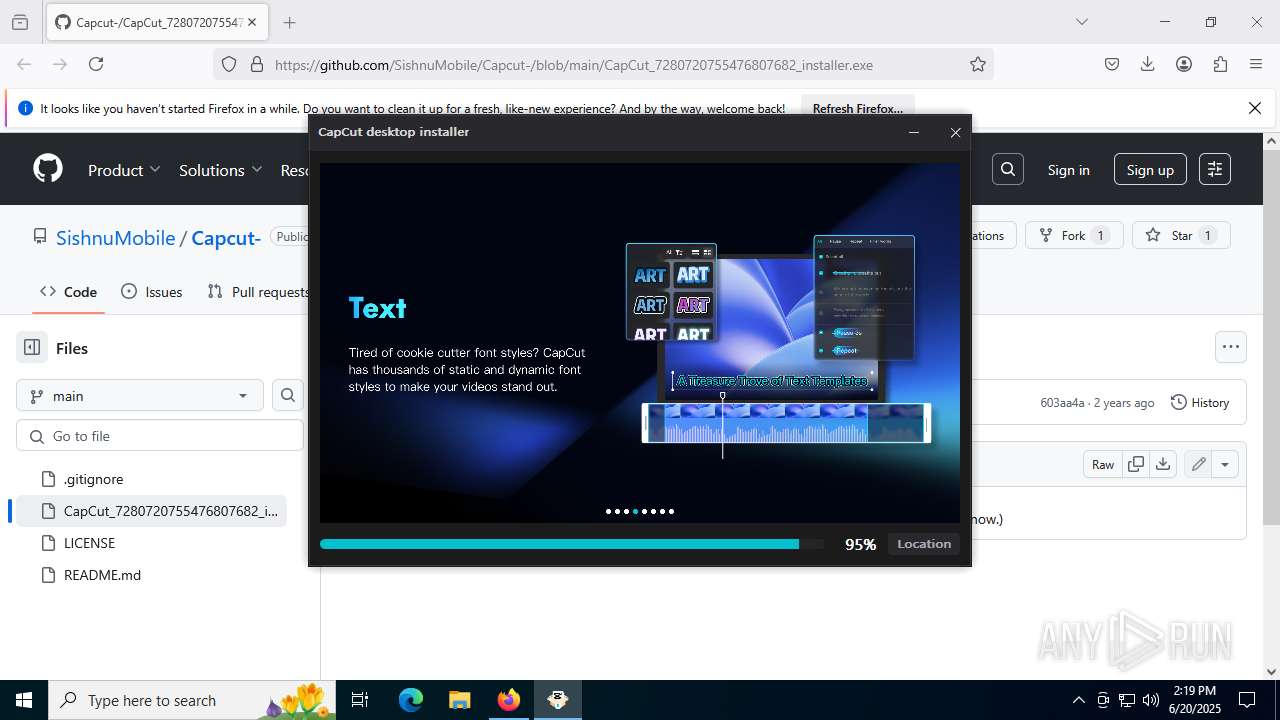Screen dimensions: 1280x720
Task: Expand edit options dropdown arrow
Action: tap(1225, 464)
